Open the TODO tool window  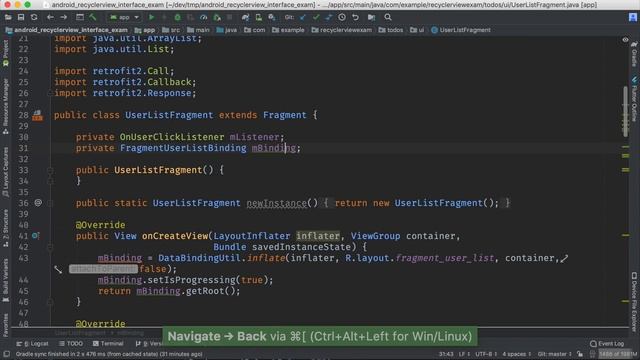pos(71,344)
